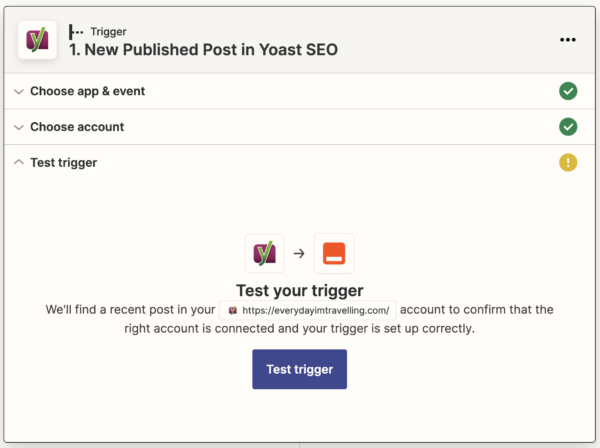600x448 pixels.
Task: Click the orange app icon next to arrow
Action: coord(334,253)
